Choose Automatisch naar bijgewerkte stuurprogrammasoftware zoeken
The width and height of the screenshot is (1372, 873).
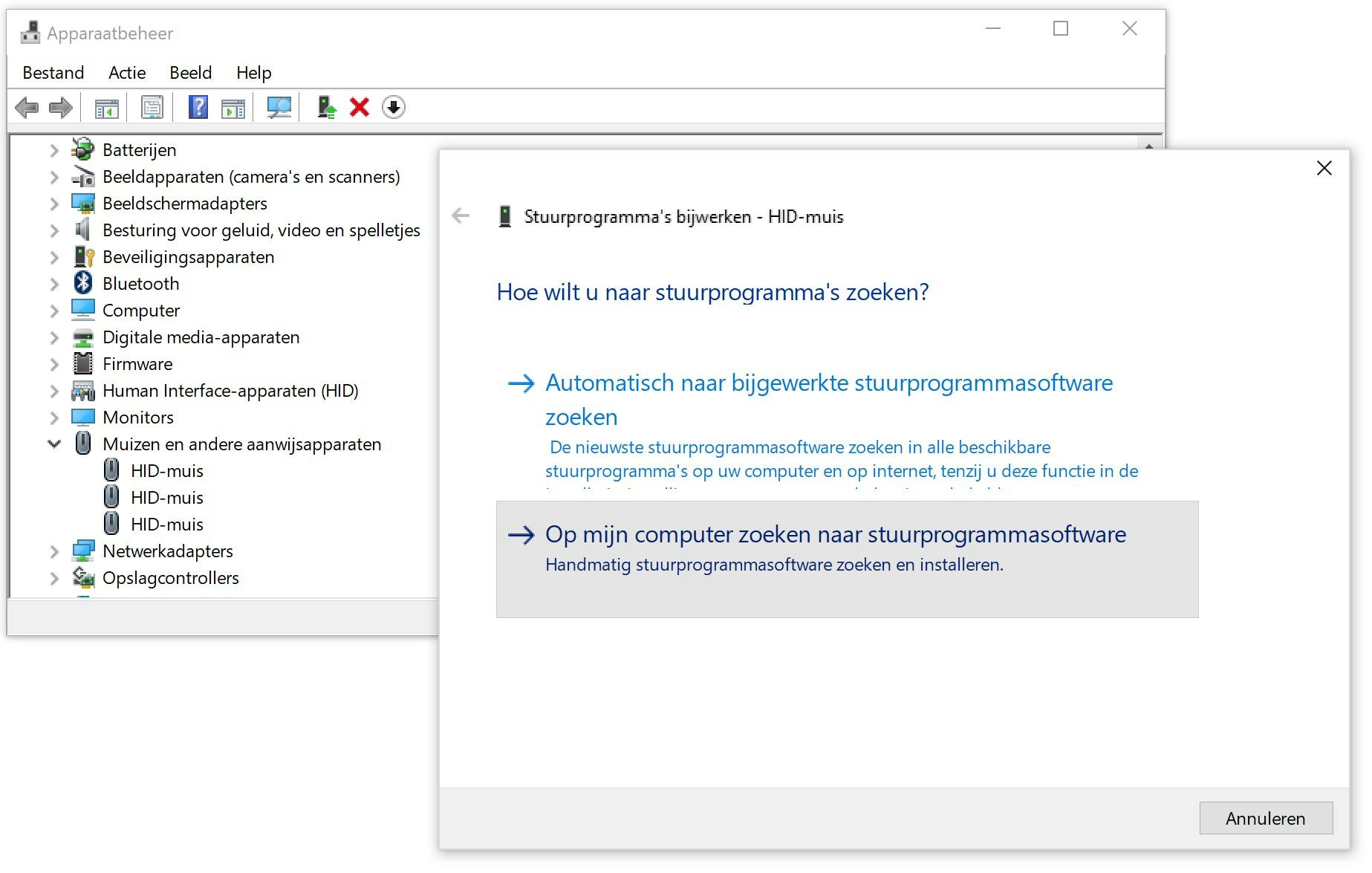pyautogui.click(x=847, y=428)
